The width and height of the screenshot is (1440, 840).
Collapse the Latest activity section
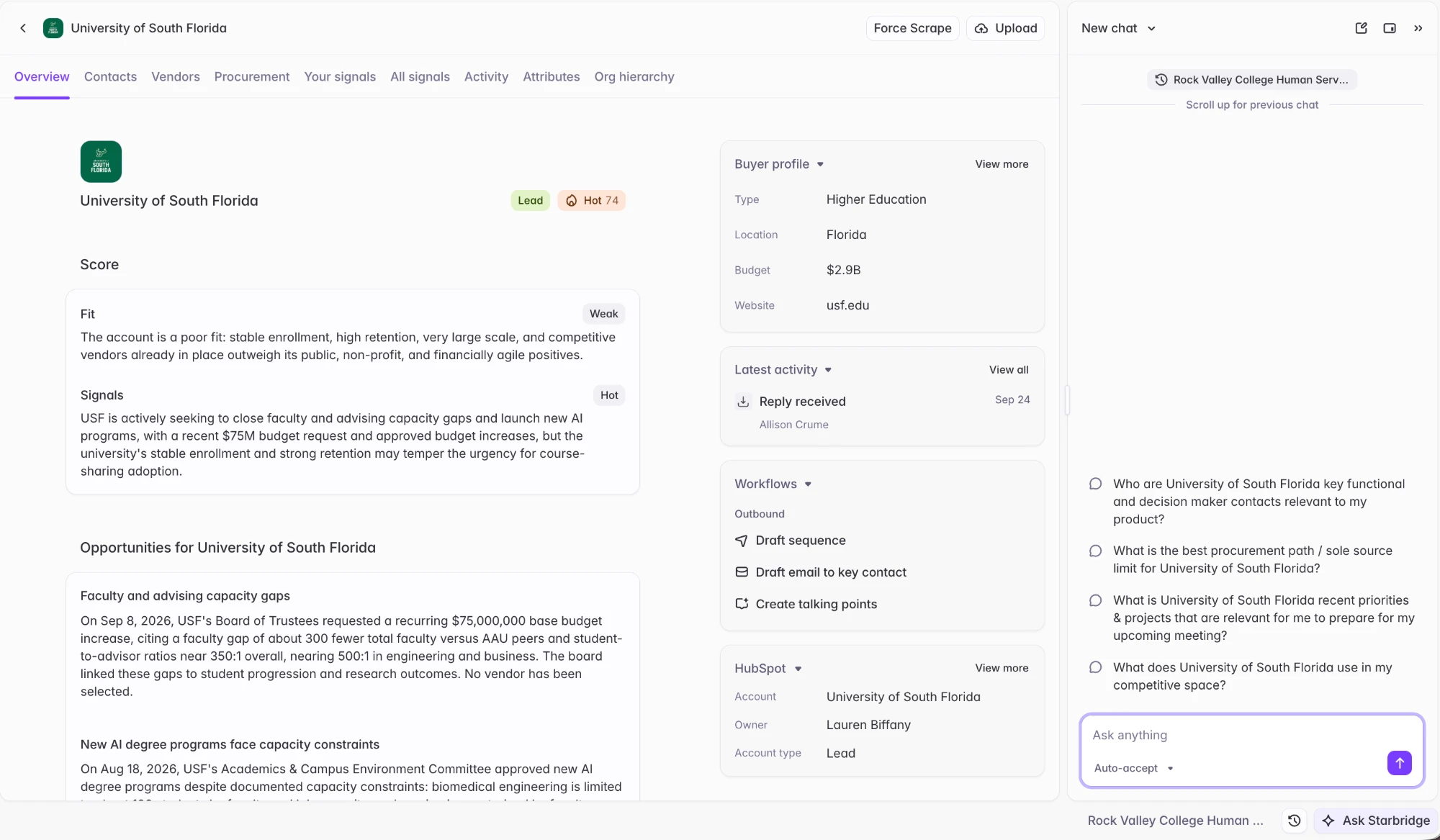[x=828, y=370]
